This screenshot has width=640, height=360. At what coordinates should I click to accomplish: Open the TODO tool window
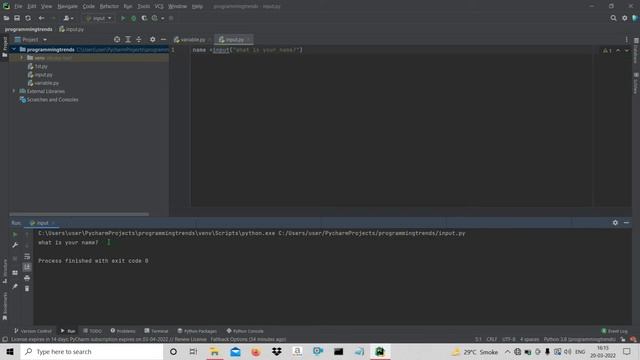(93, 331)
